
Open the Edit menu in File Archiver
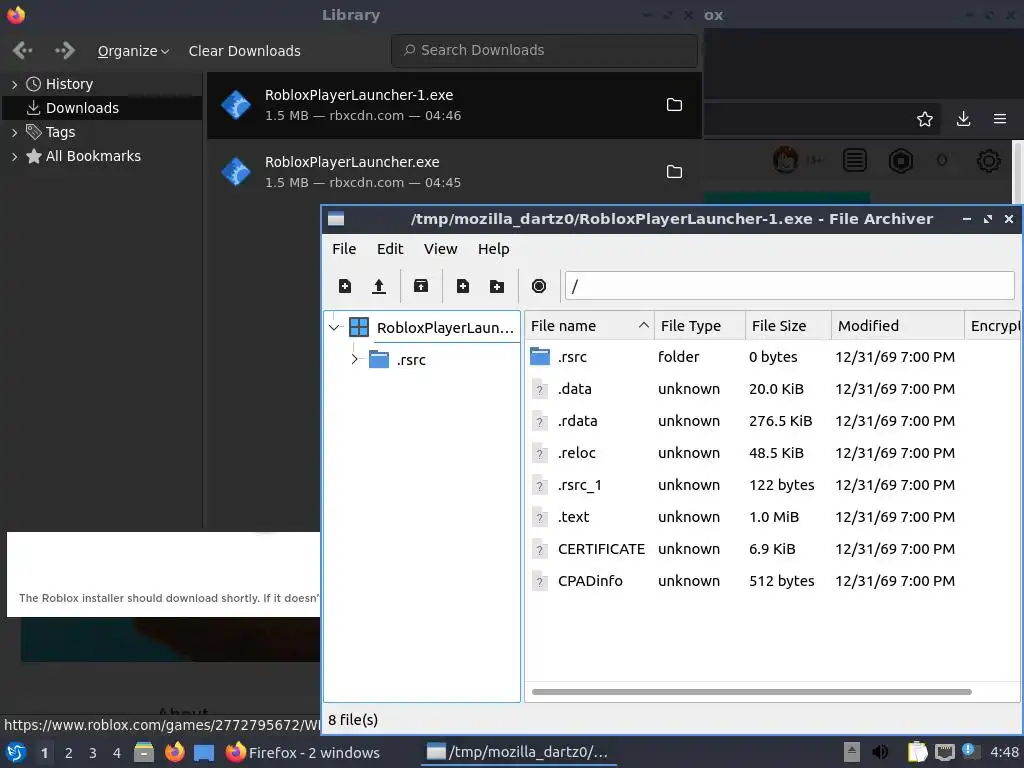(390, 249)
